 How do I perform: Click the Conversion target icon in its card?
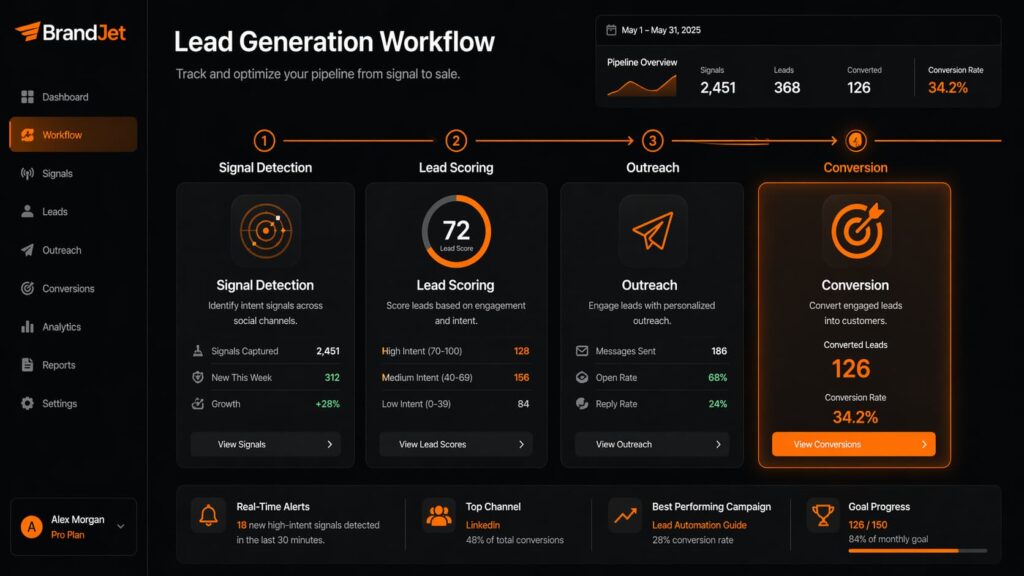pyautogui.click(x=855, y=232)
